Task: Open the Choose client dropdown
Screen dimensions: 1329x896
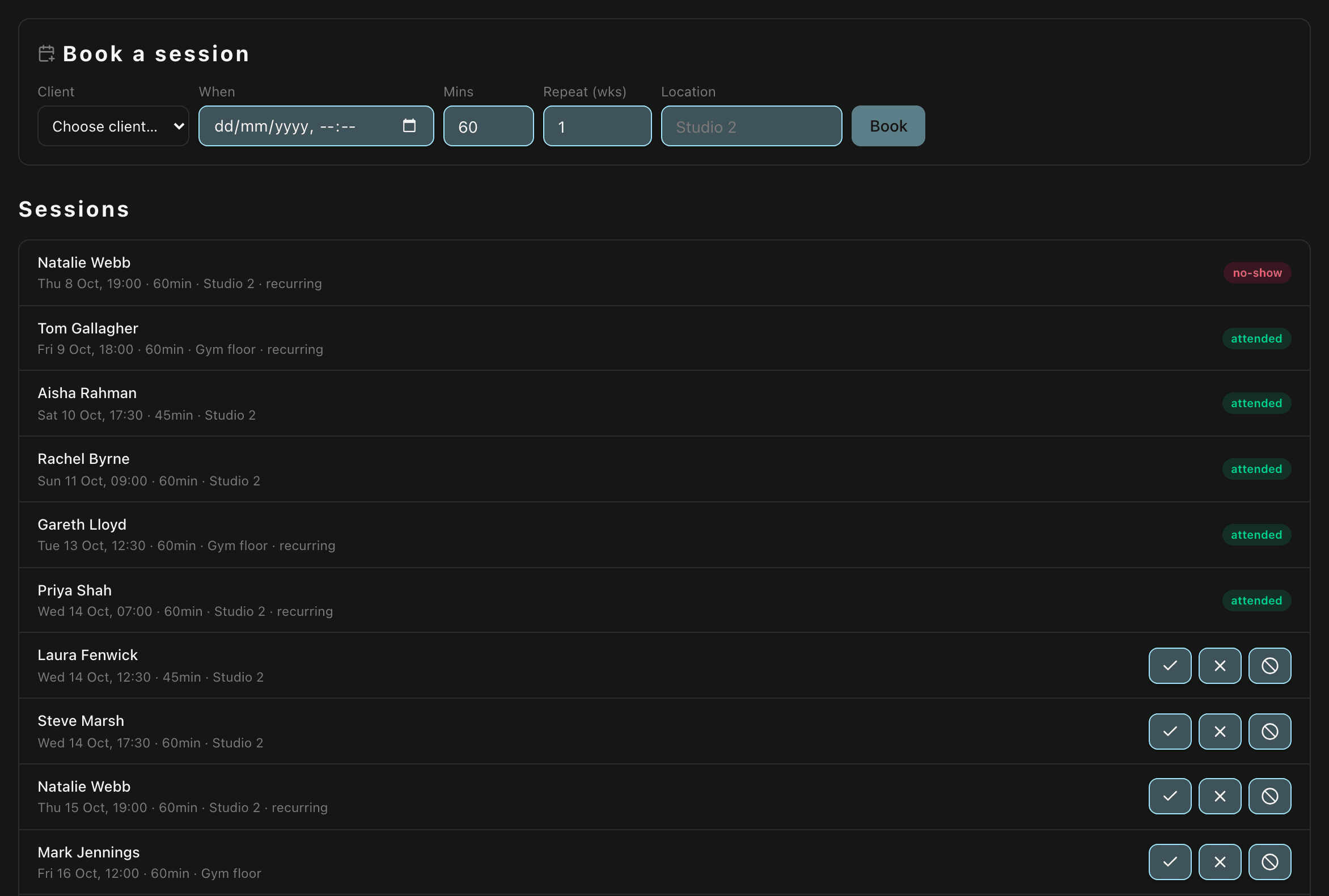Action: tap(113, 126)
